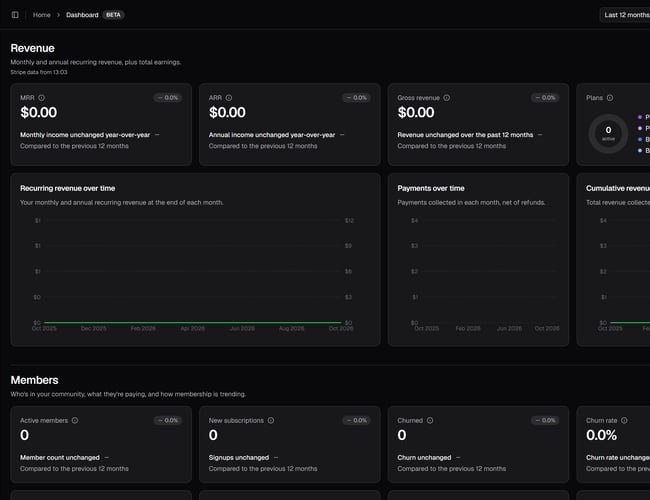Click the Plans donut chart
This screenshot has width=650, height=500.
[x=608, y=134]
